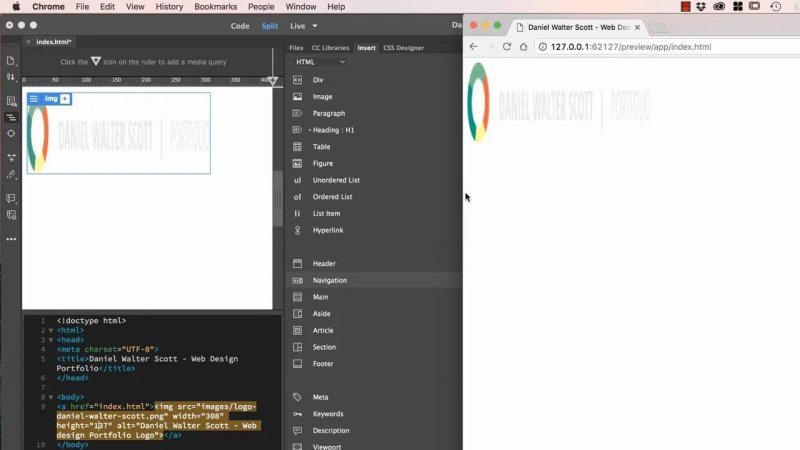800x450 pixels.
Task: Open the Time Machine menu bar icon
Action: pos(776,7)
